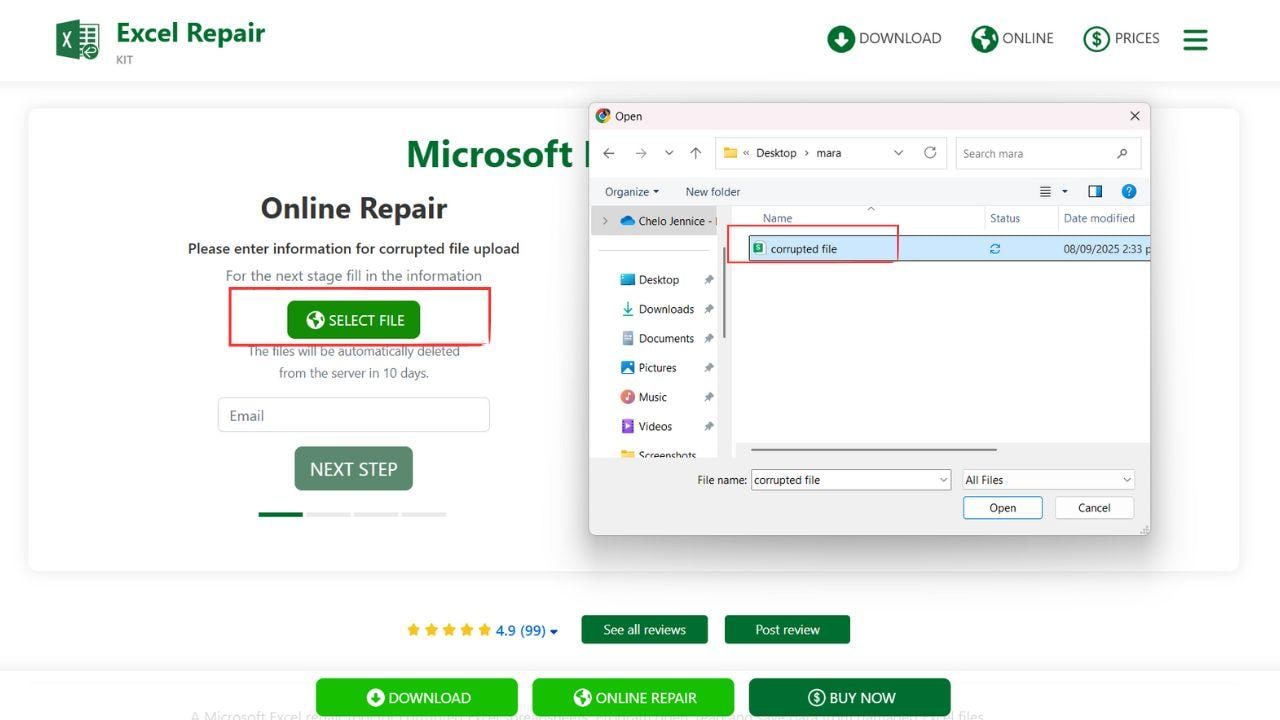Click the NEXT STEP button

(x=354, y=469)
